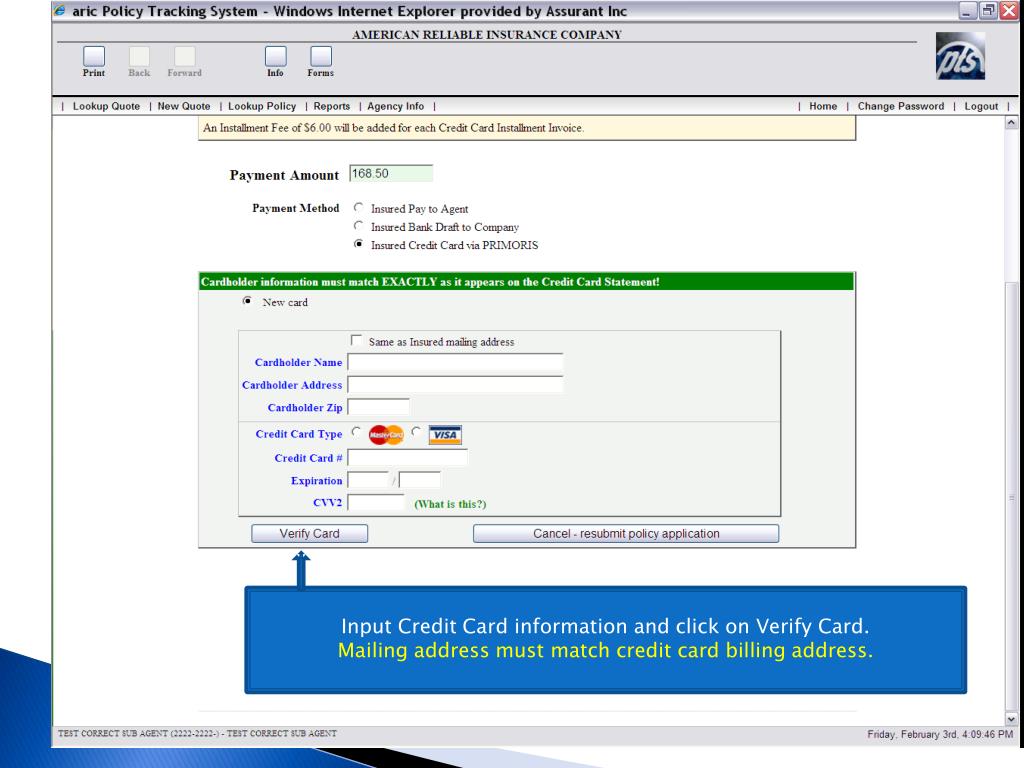
Task: Select the New card radio button
Action: pyautogui.click(x=247, y=301)
